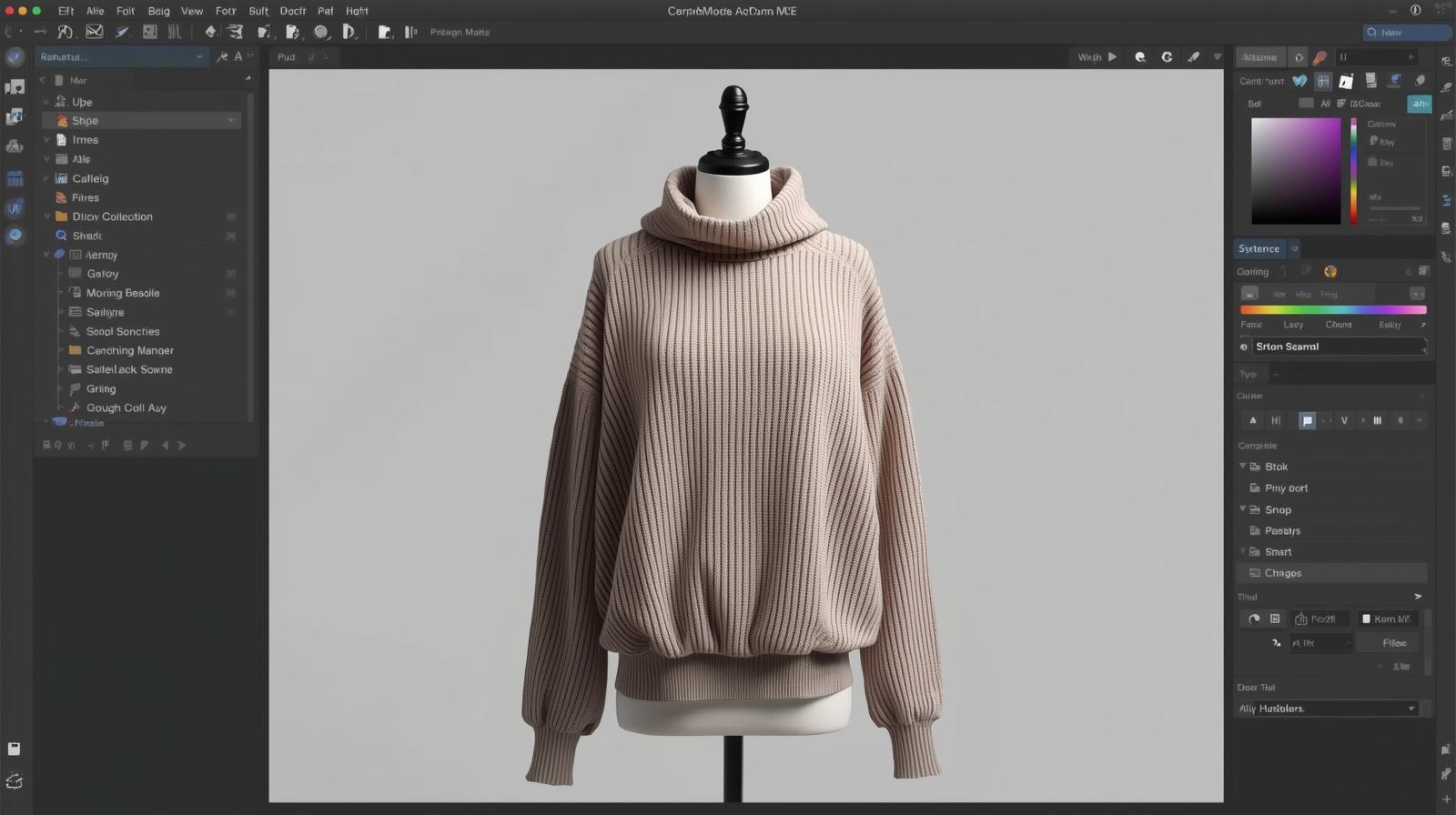Click the circle shape icon in top toolbar
1456x815 pixels.
coord(321,32)
